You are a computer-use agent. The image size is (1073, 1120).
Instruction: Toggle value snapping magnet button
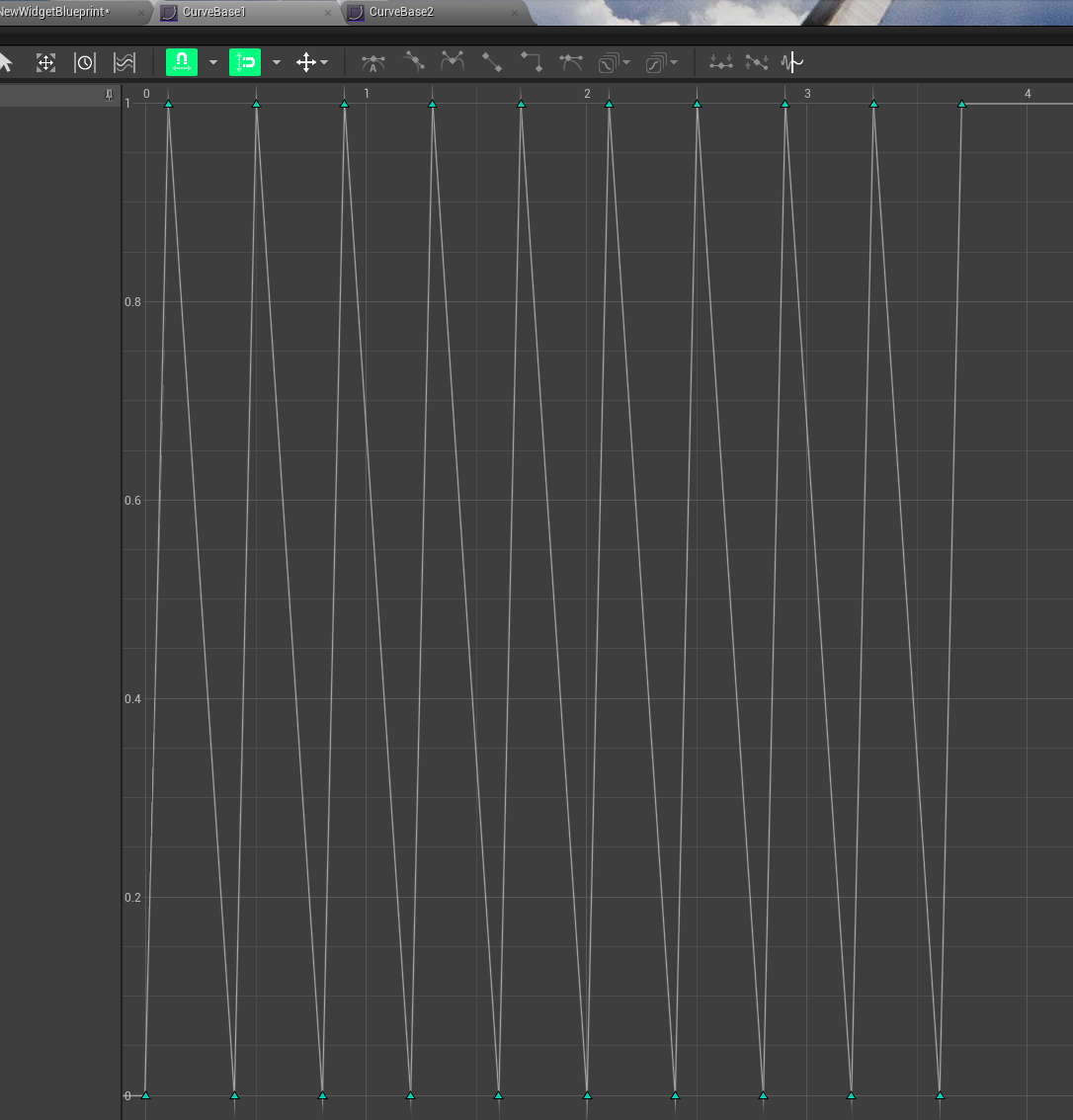pos(245,62)
